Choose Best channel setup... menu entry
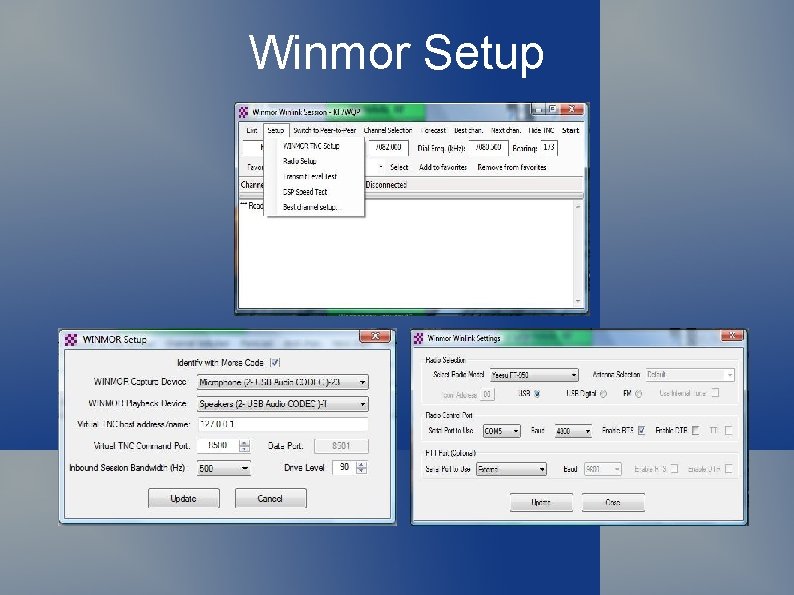794x595 pixels. tap(310, 207)
